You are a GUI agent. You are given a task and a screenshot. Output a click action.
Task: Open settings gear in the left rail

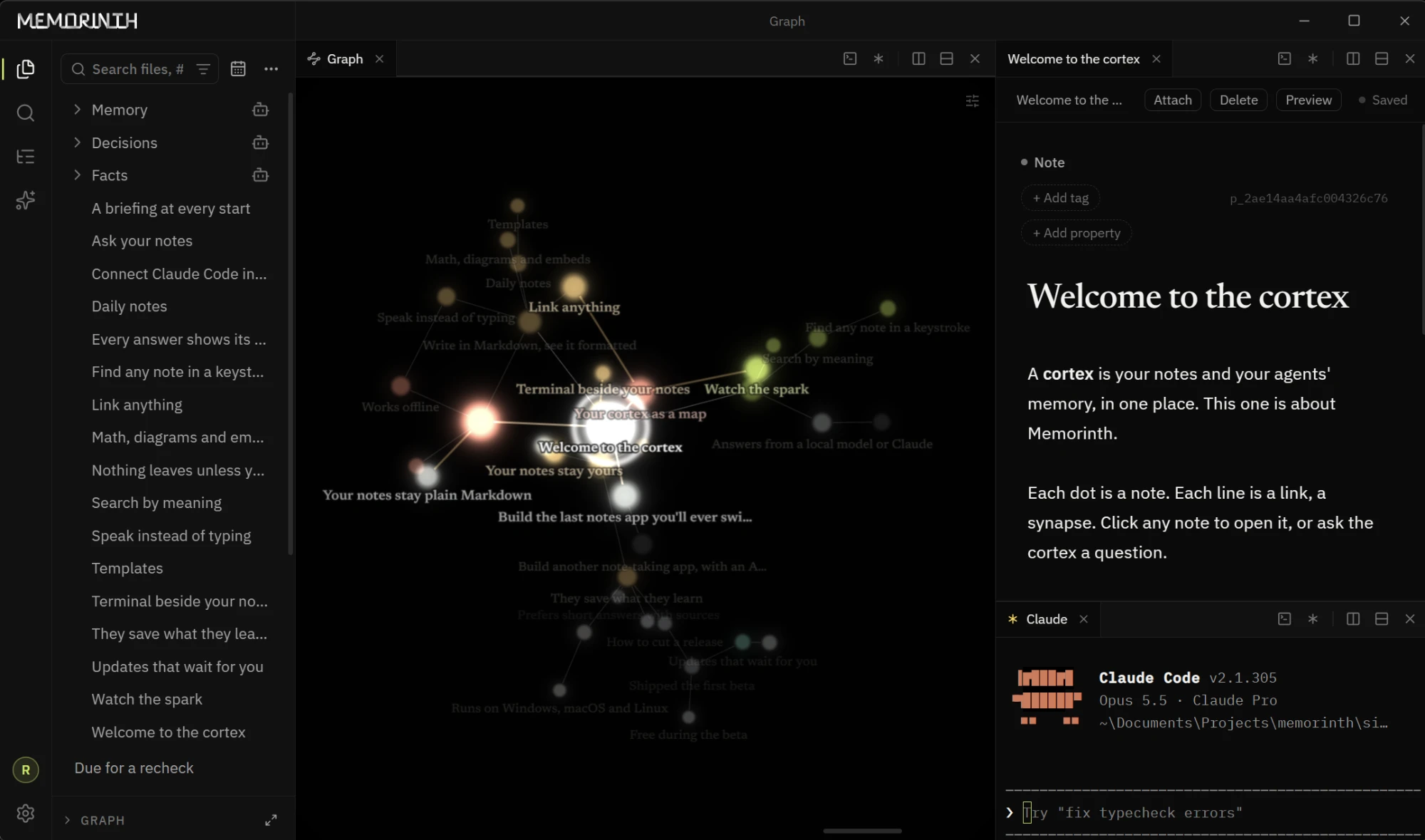pyautogui.click(x=26, y=813)
